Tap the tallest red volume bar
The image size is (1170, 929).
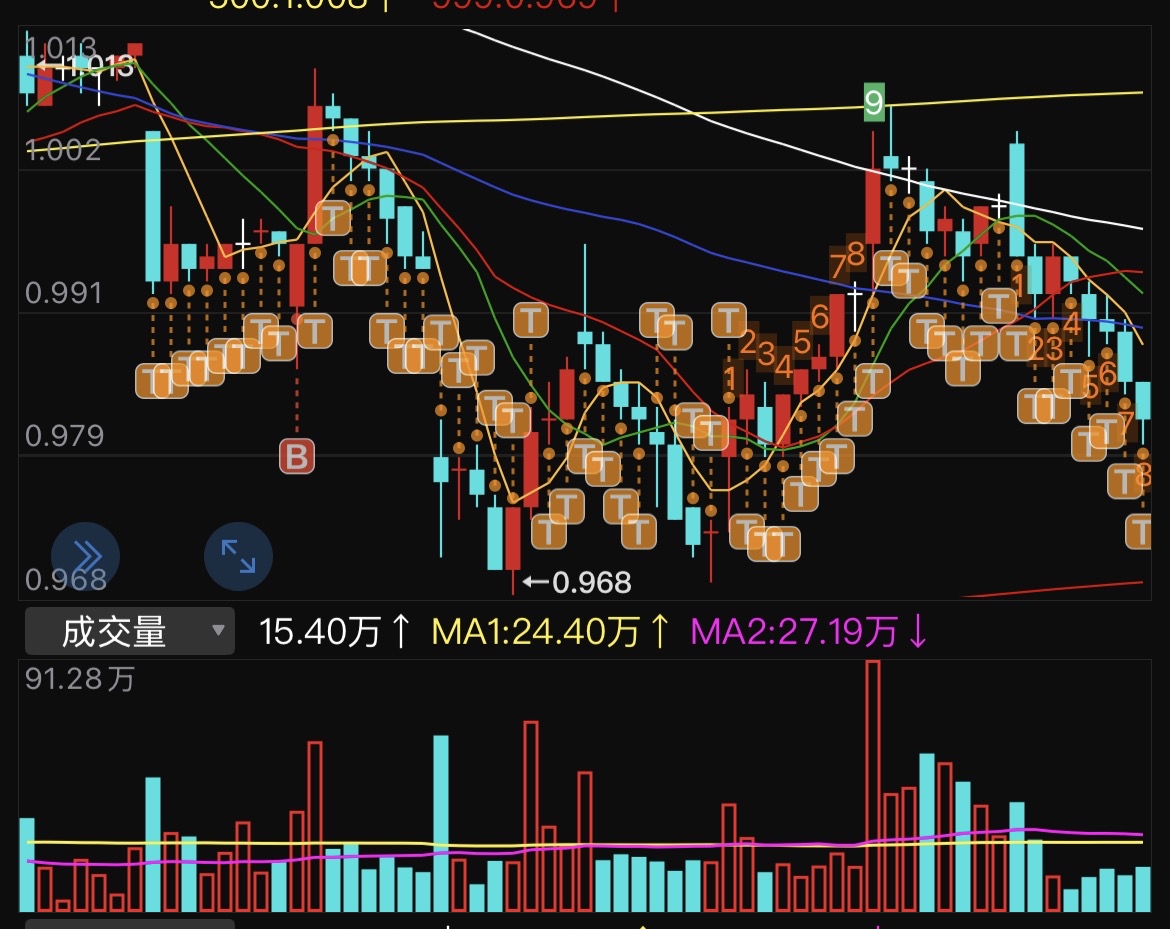coord(872,786)
